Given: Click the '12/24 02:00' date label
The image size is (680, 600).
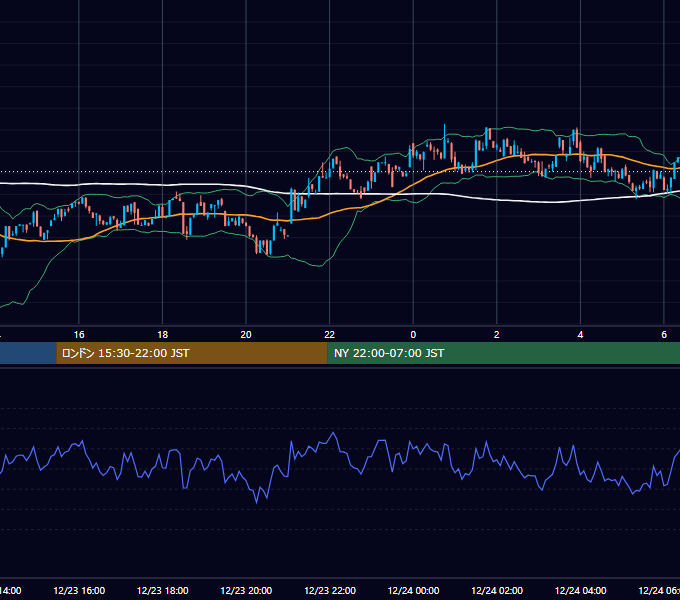Looking at the screenshot, I should pos(497,590).
